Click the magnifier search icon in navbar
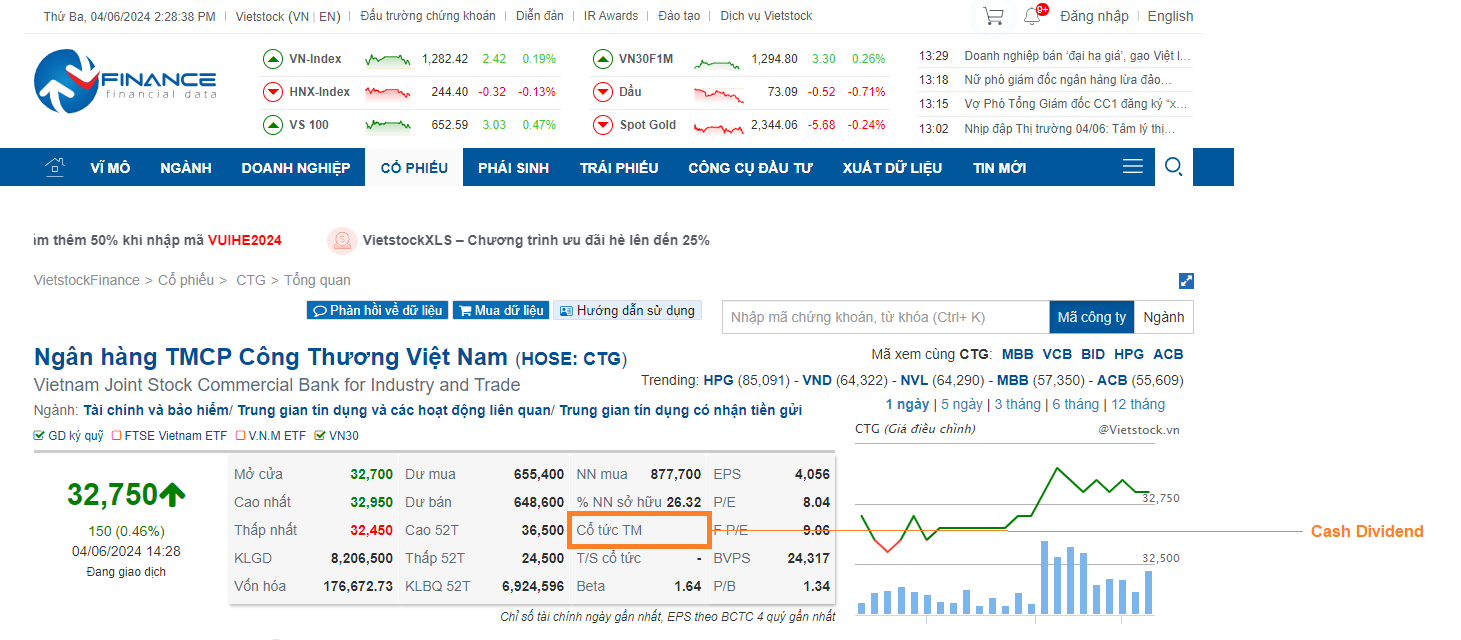Viewport: 1461px width, 640px height. [1174, 166]
